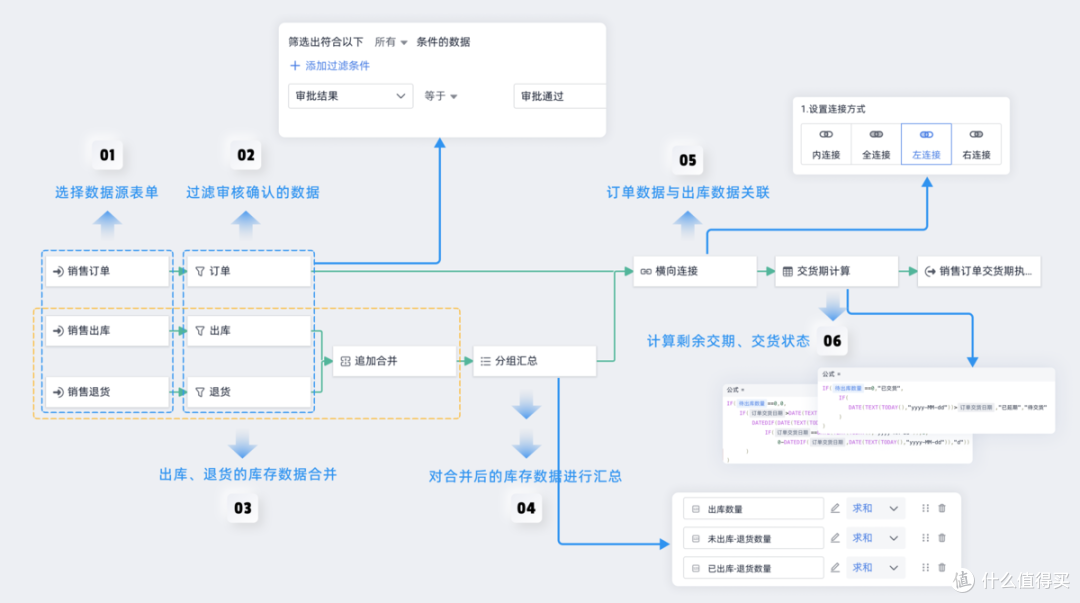The height and width of the screenshot is (603, 1080).
Task: Click the 未出库-退货数量 field box
Action: tap(754, 538)
